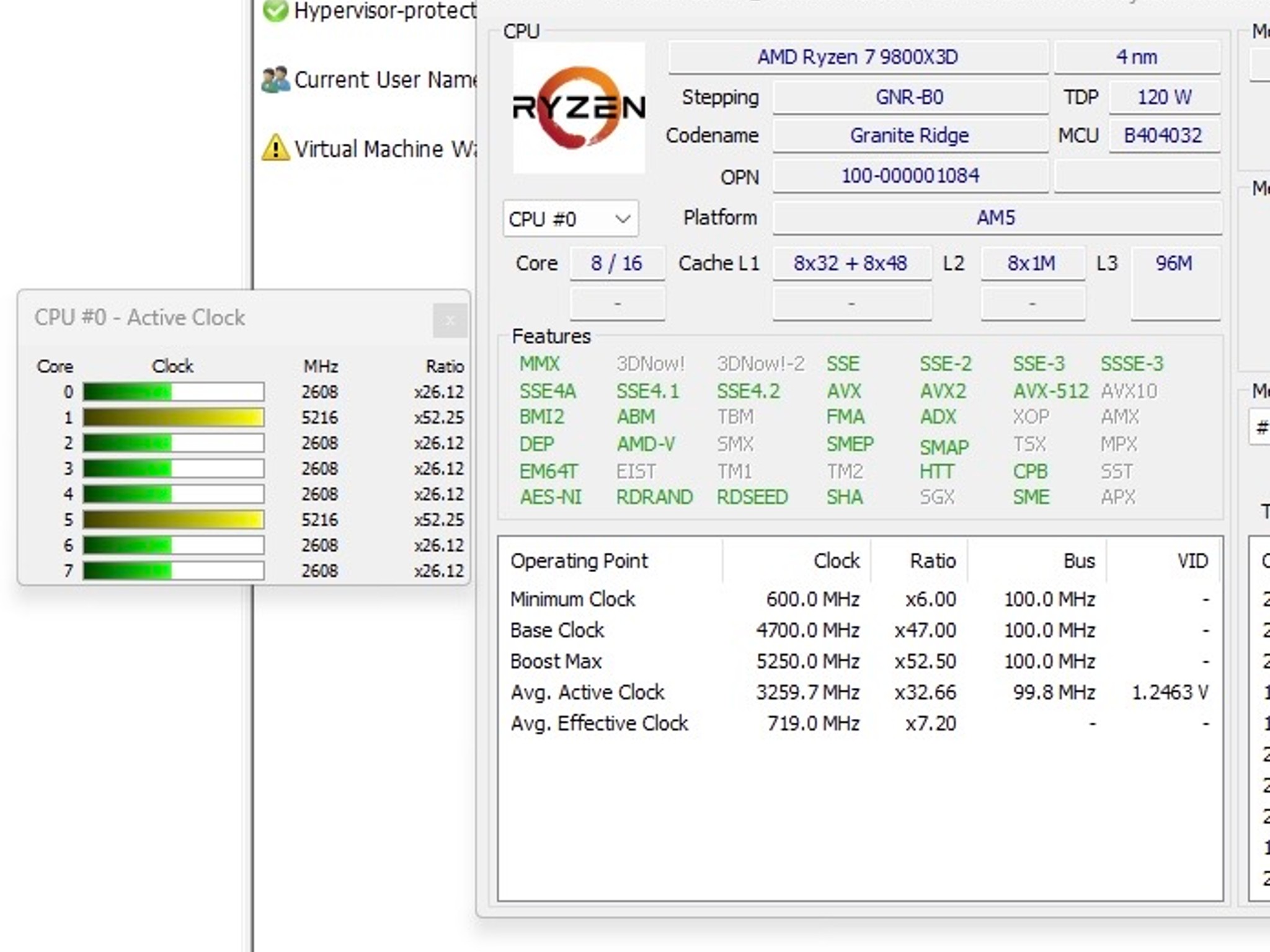The width and height of the screenshot is (1270, 952).
Task: Select the Boost Max row
Action: (859, 661)
